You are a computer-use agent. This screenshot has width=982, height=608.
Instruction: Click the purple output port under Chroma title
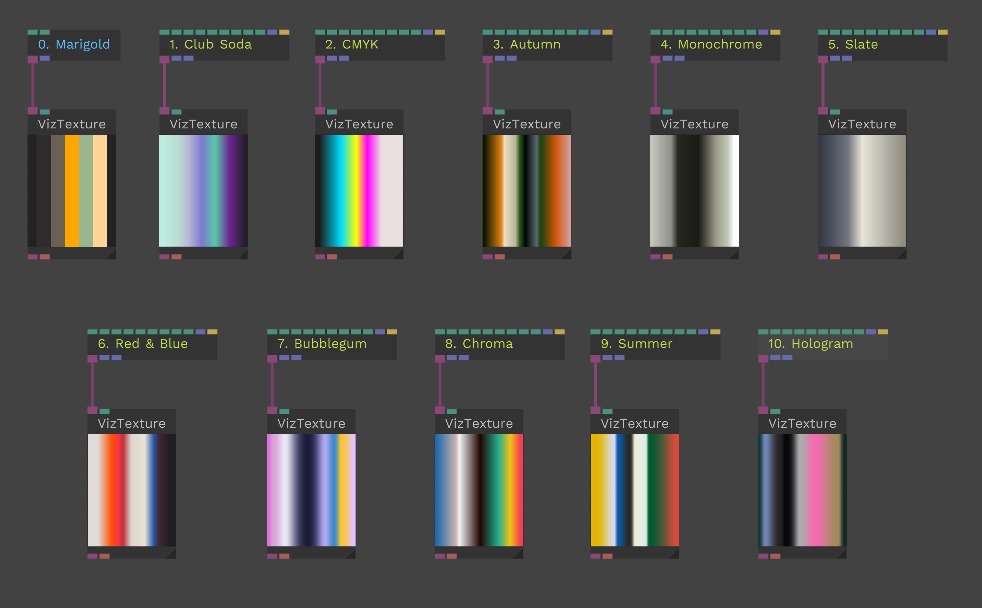click(x=440, y=358)
